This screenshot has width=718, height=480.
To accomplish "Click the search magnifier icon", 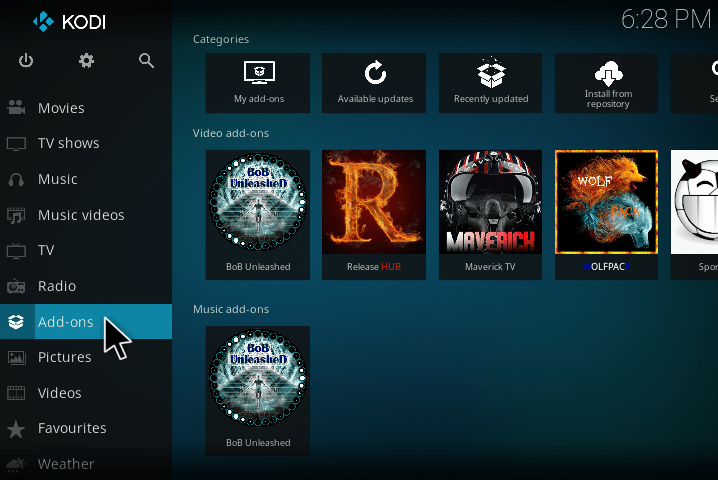I will click(x=146, y=60).
